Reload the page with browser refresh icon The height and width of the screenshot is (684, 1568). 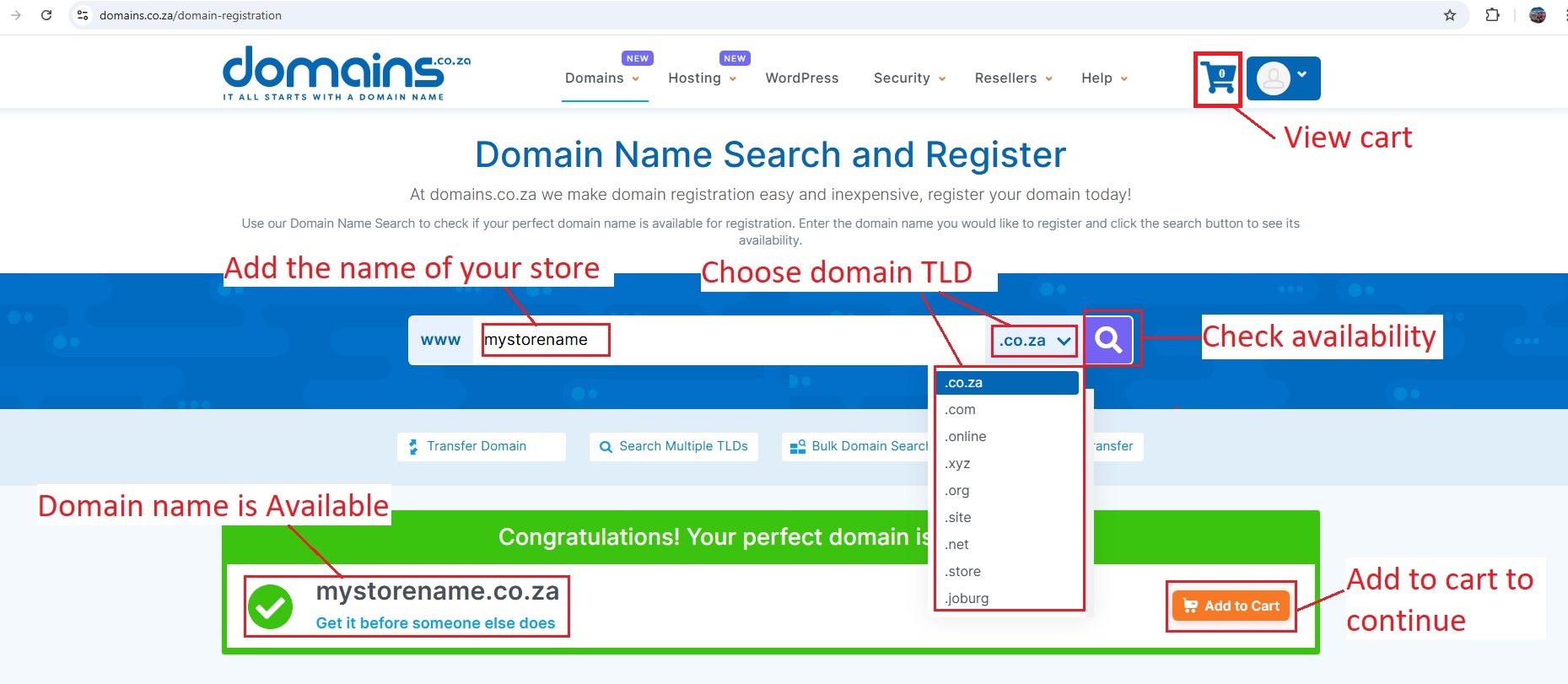pos(46,15)
